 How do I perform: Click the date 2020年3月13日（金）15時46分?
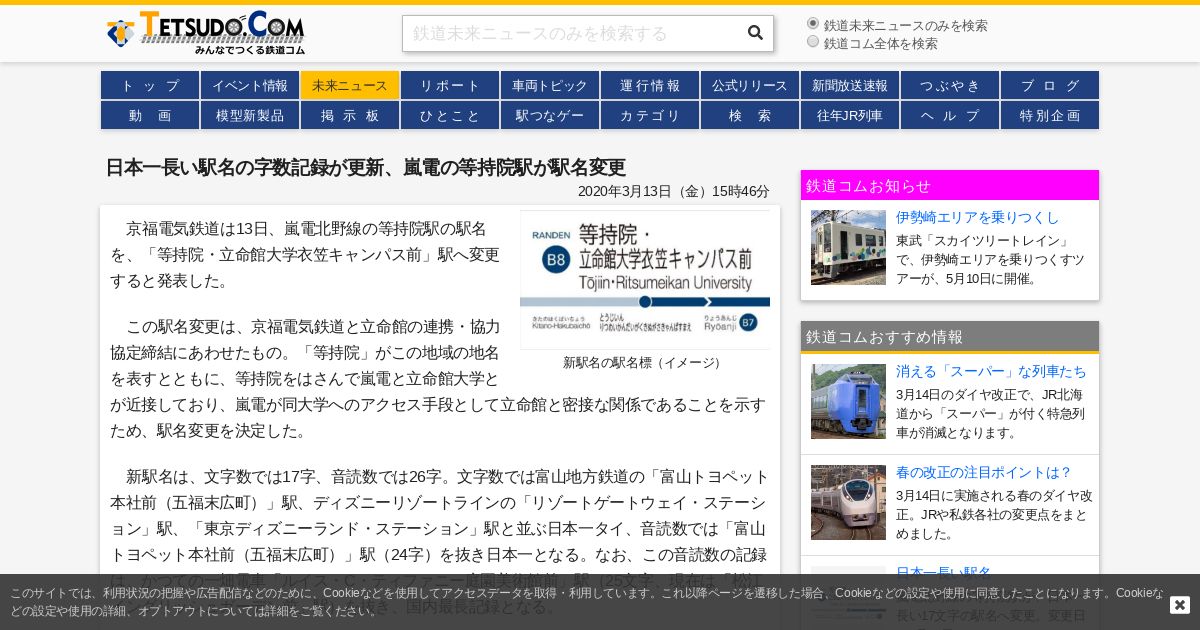674,191
